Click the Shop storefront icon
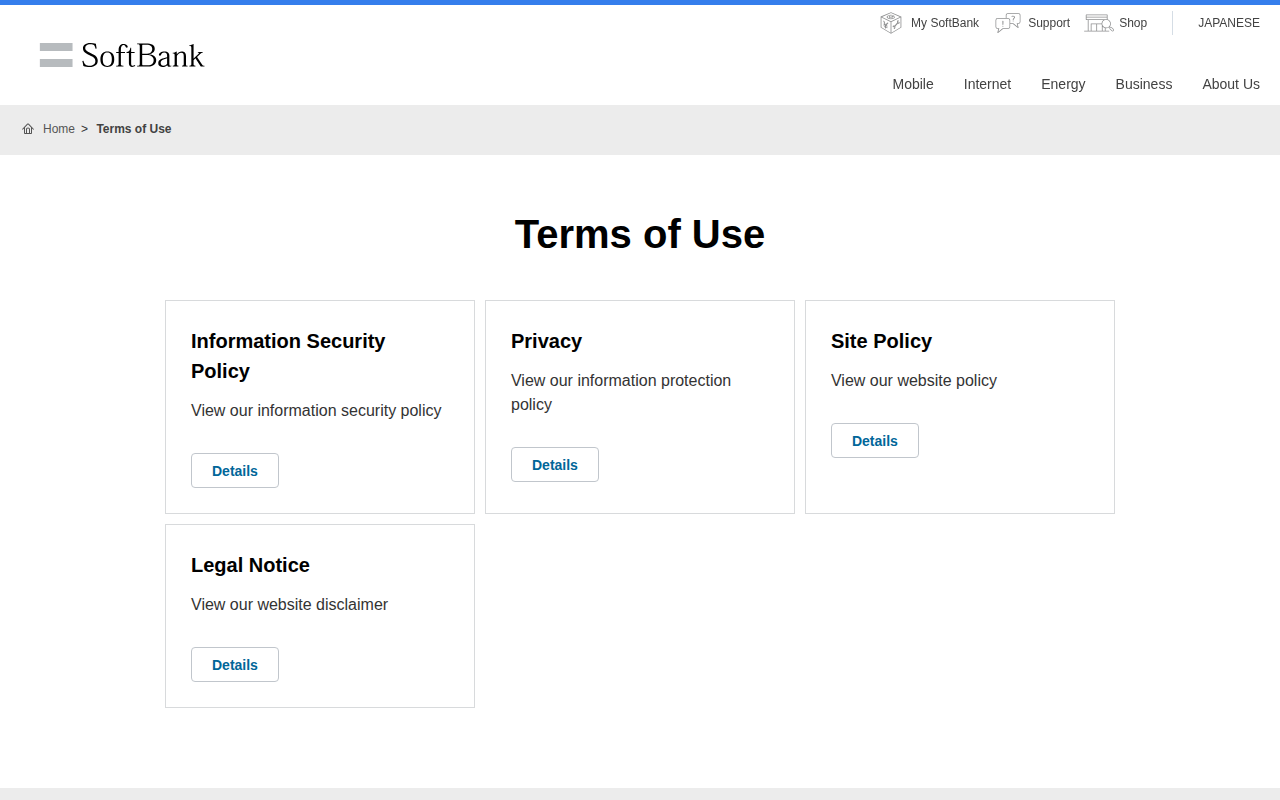 (1099, 23)
